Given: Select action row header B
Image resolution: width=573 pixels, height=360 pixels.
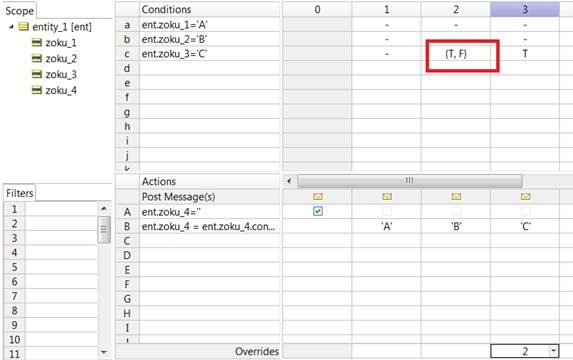Looking at the screenshot, I should [x=127, y=227].
